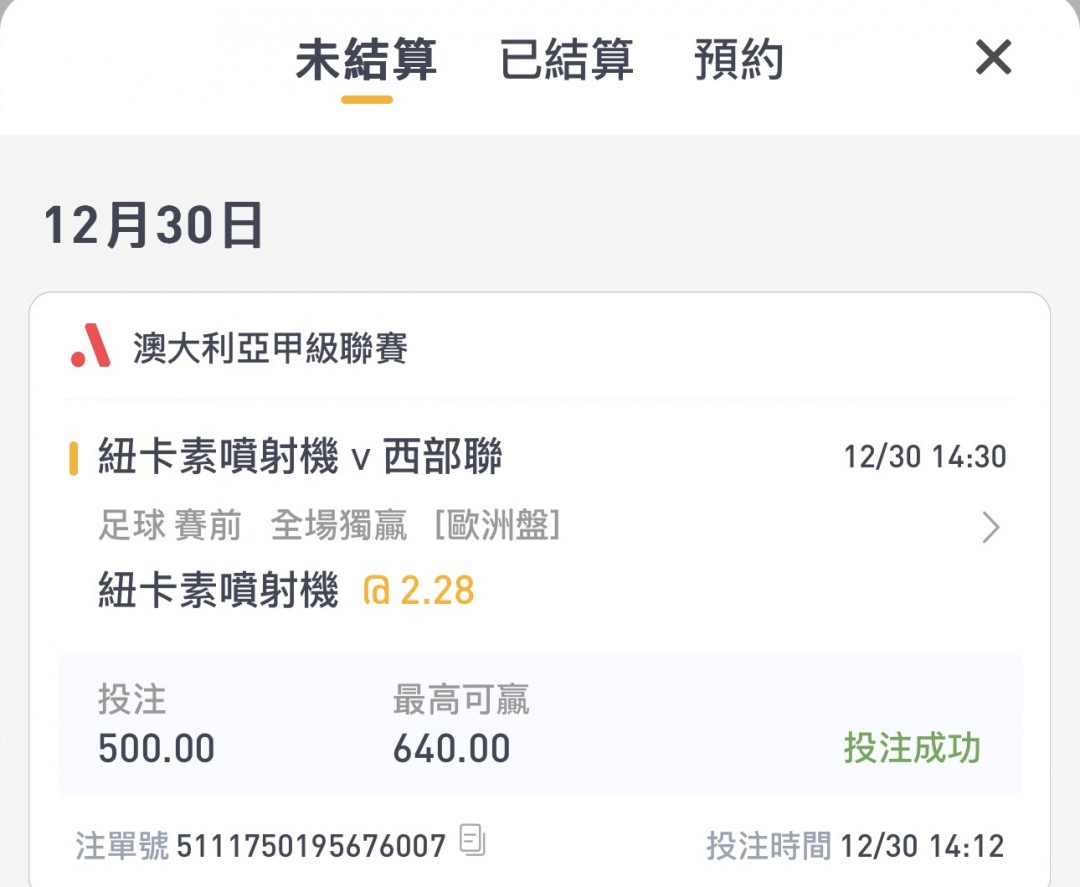Tap the 12月30日 date header
1080x887 pixels.
pos(153,225)
